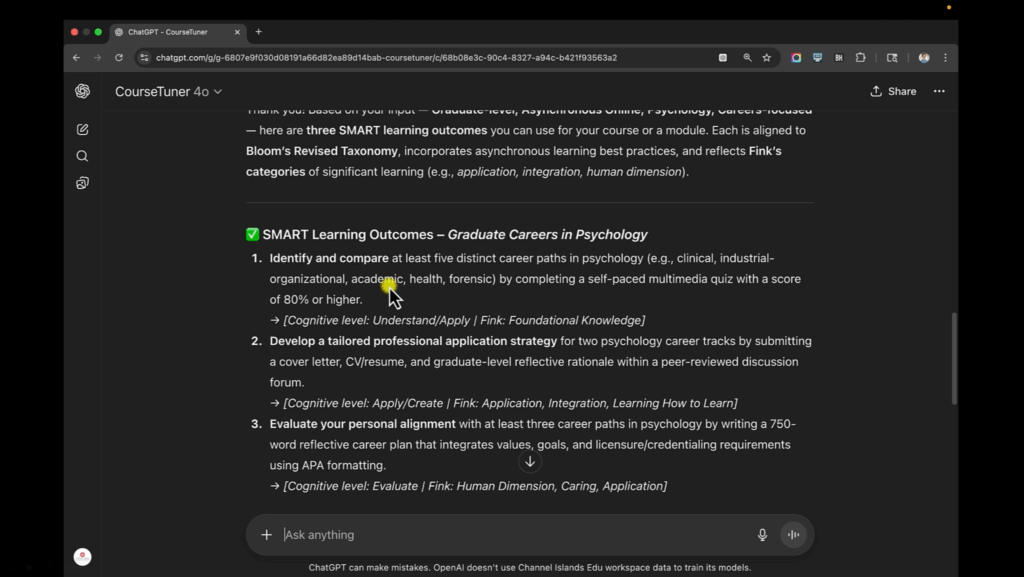Viewport: 1024px width, 577px height.
Task: Click the Share button
Action: click(x=893, y=91)
